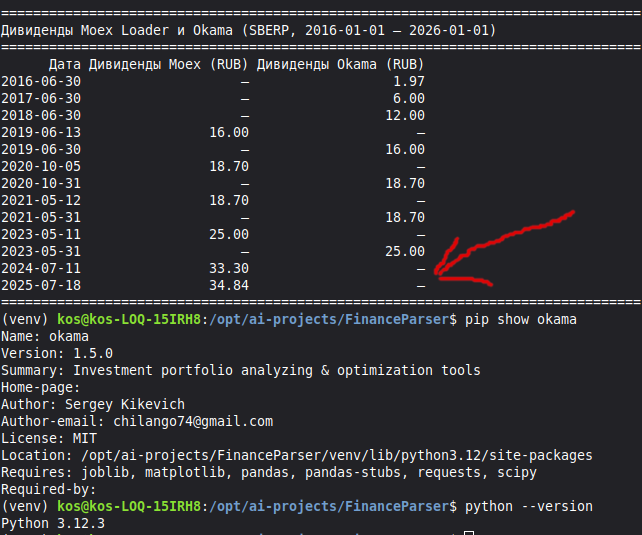Select the 'Дивиденды Moex (RUB)' column header
The height and width of the screenshot is (535, 642).
[x=168, y=64]
